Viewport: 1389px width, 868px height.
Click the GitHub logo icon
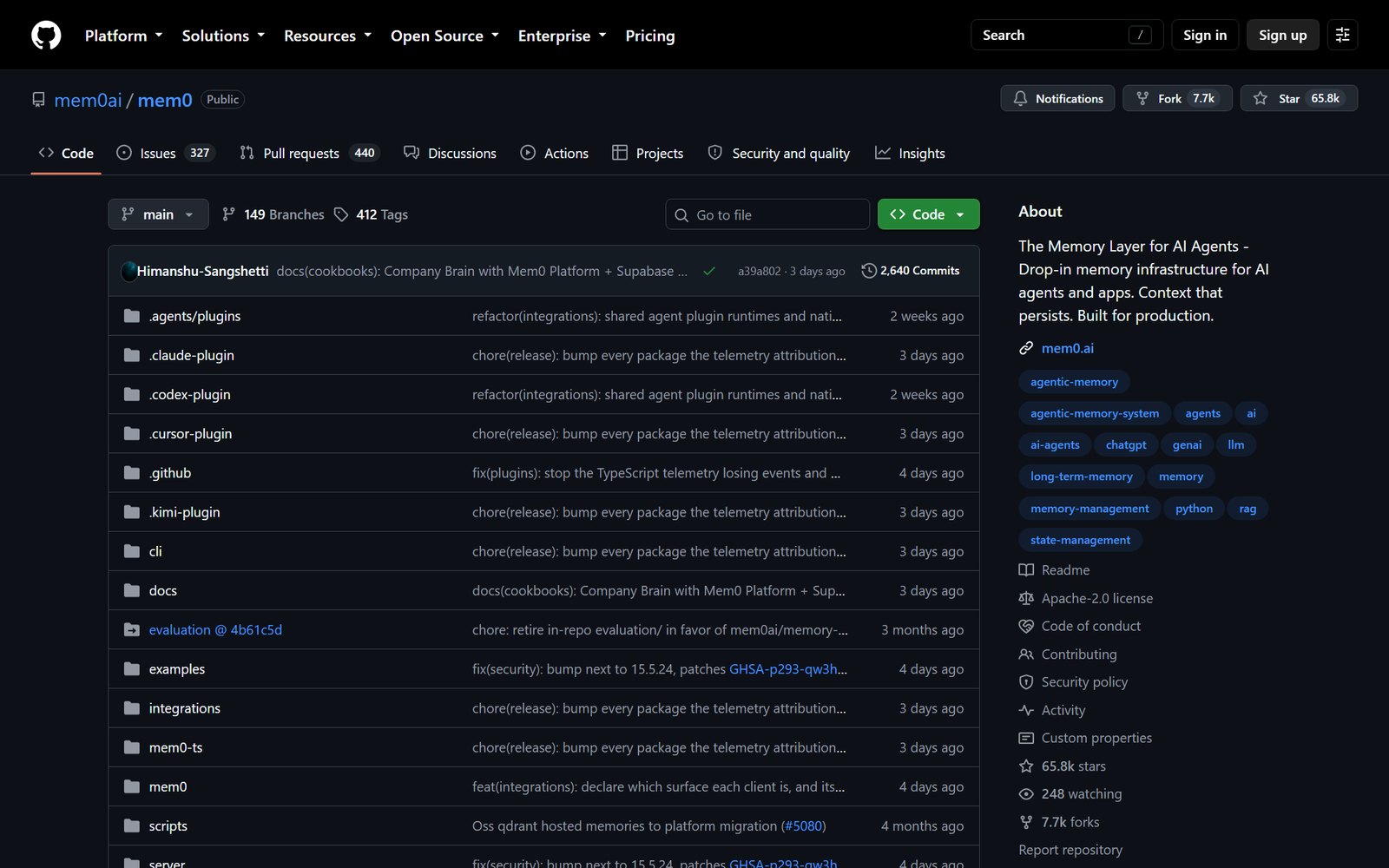[46, 35]
